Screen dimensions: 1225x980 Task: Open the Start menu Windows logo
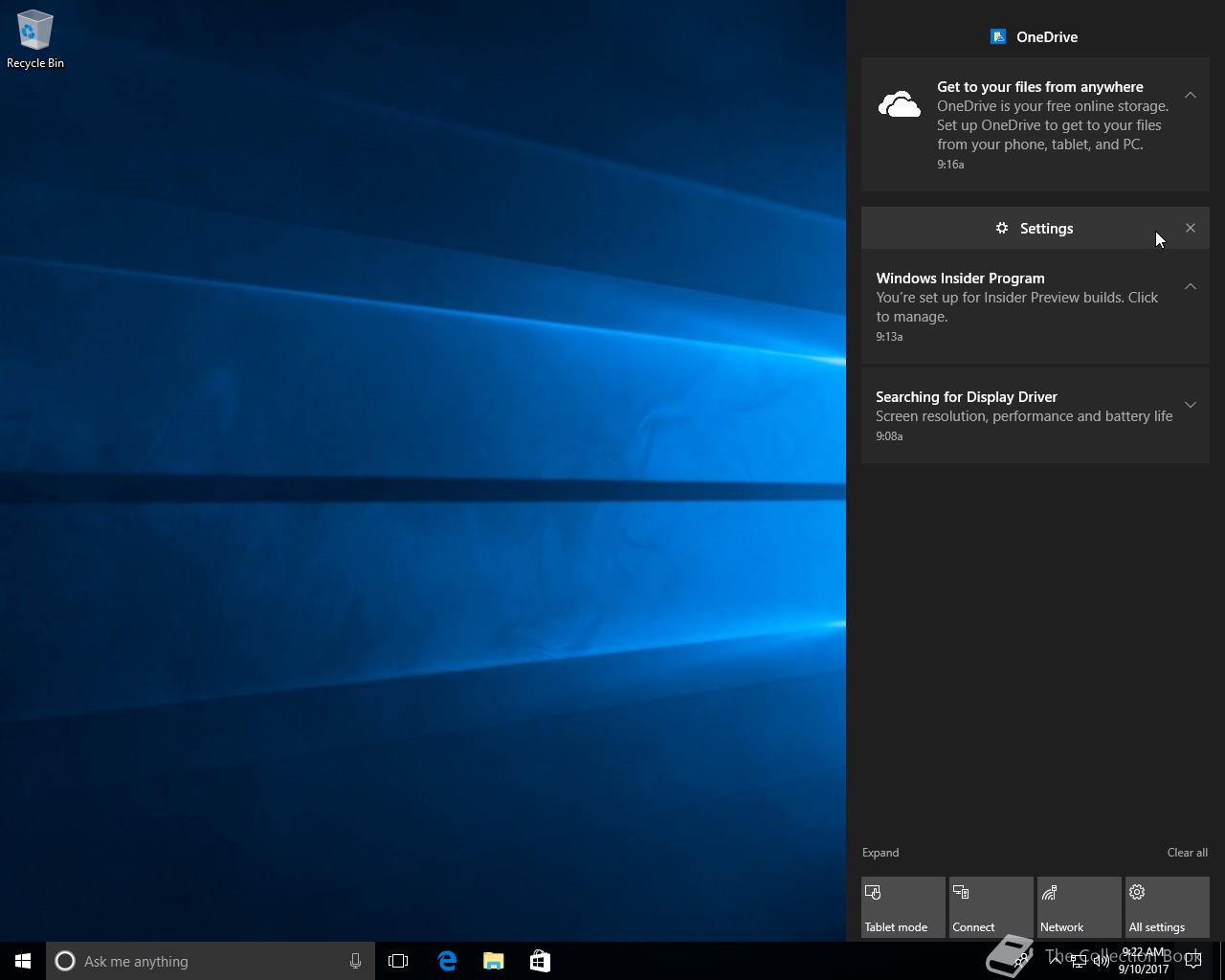pos(23,961)
